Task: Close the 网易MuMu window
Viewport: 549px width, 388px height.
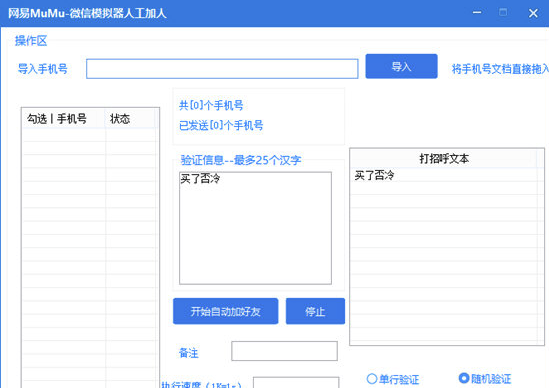Action: click(x=533, y=13)
